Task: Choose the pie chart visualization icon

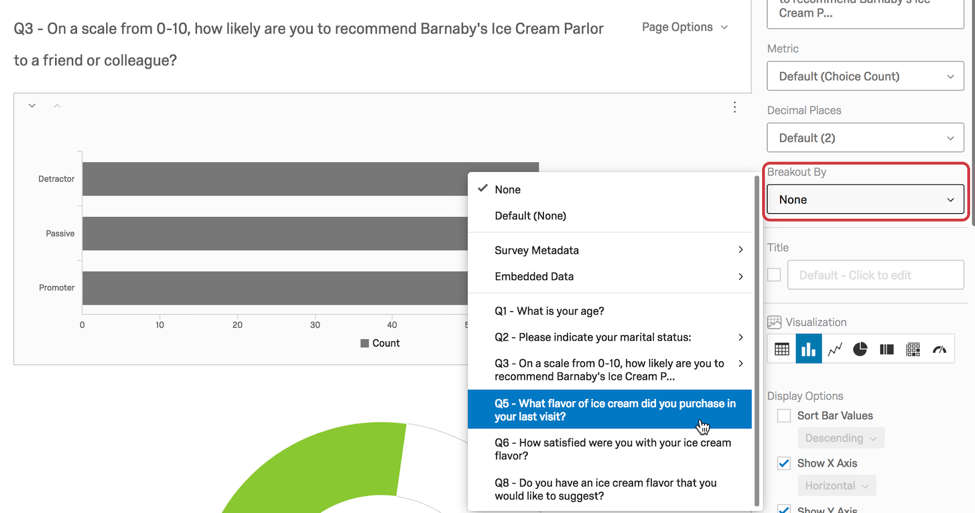Action: coord(861,349)
